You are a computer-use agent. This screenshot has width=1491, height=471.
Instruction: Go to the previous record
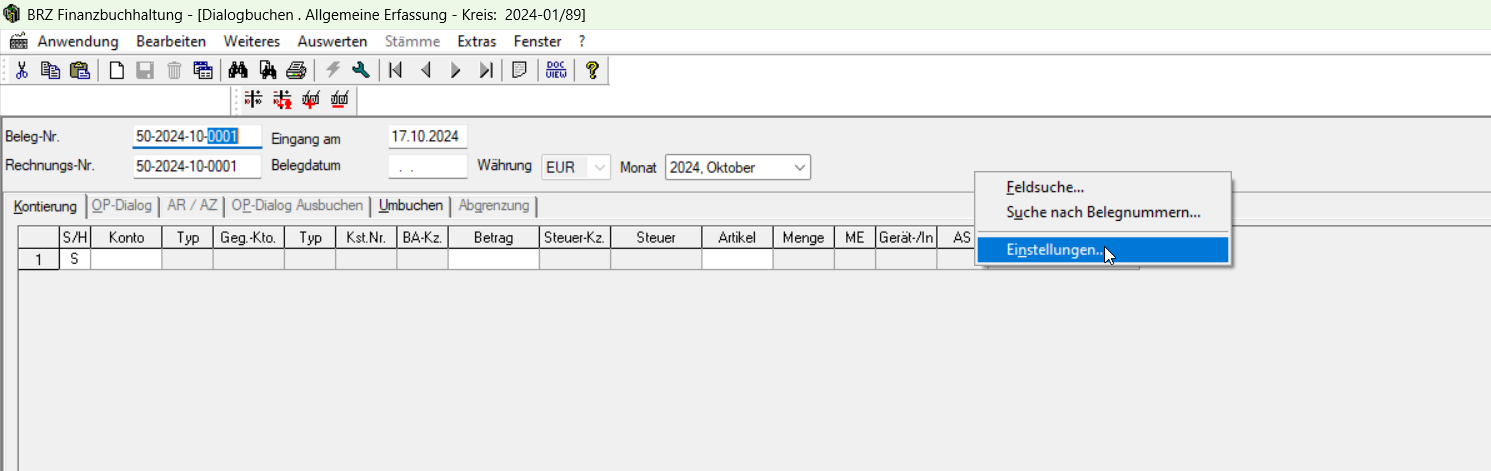[x=426, y=70]
